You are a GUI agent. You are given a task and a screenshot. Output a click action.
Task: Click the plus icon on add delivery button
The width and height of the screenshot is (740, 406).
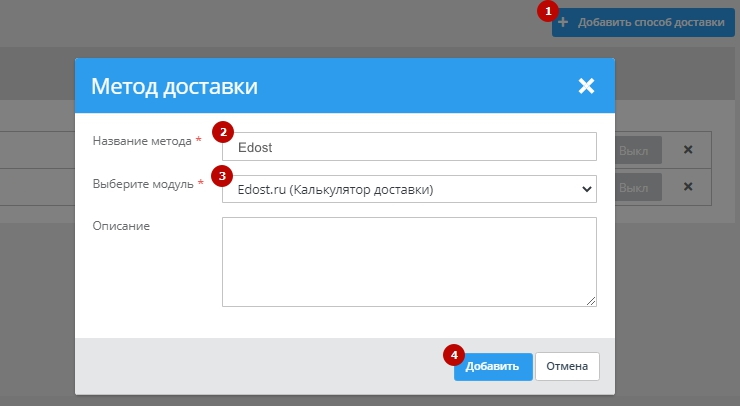[564, 22]
